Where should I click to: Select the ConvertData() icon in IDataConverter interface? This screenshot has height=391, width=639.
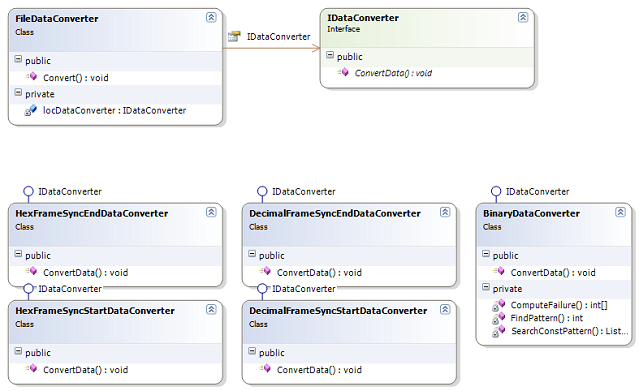tap(343, 73)
